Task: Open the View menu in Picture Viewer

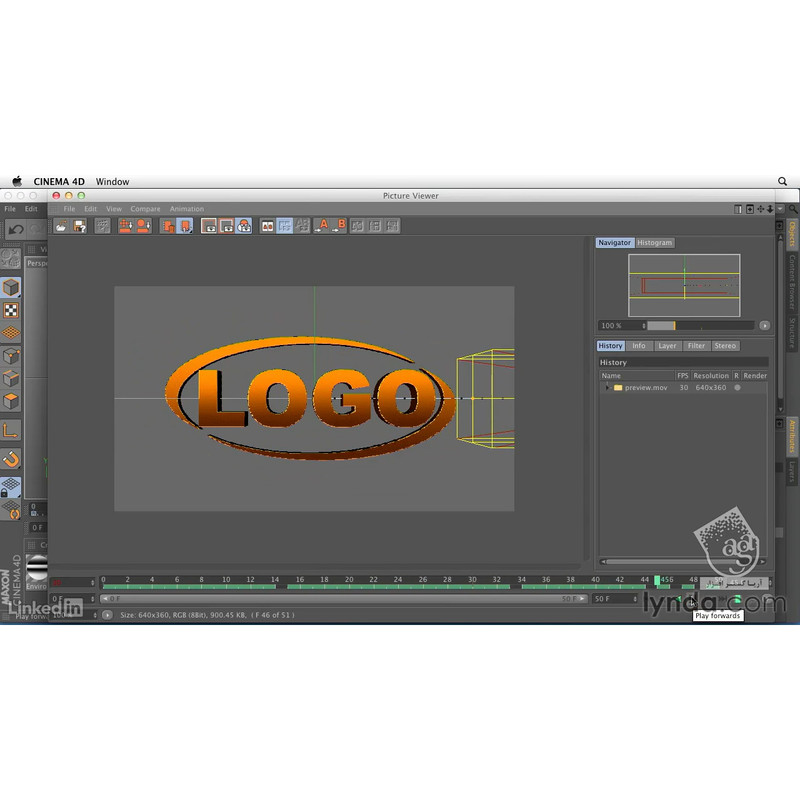Action: tap(114, 209)
